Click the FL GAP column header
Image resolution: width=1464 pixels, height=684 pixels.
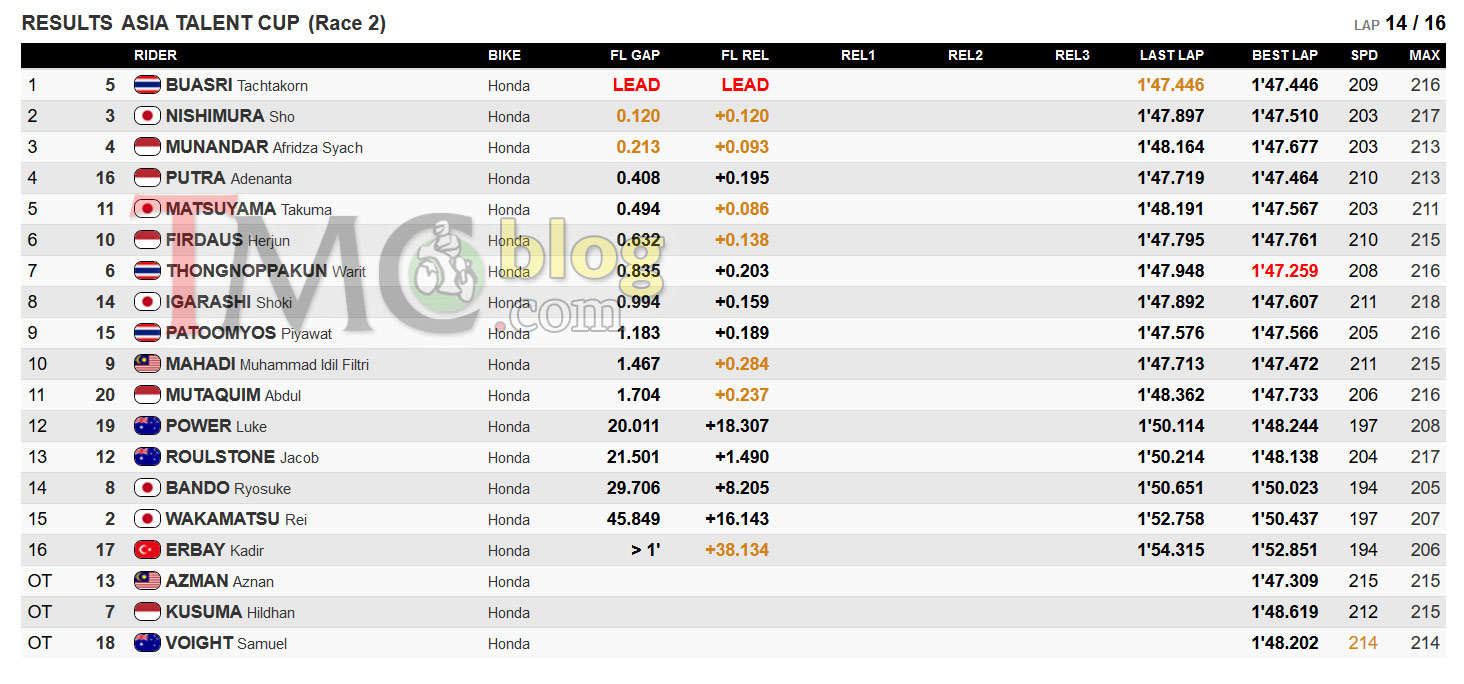635,55
